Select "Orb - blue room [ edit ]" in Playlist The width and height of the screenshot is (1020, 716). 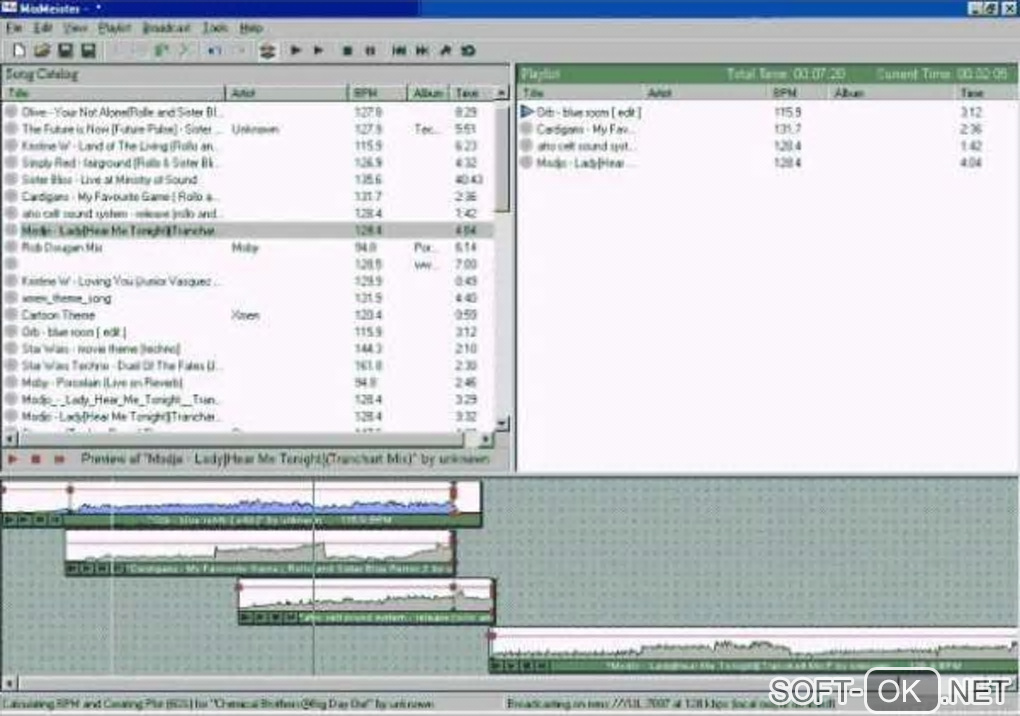766,112
